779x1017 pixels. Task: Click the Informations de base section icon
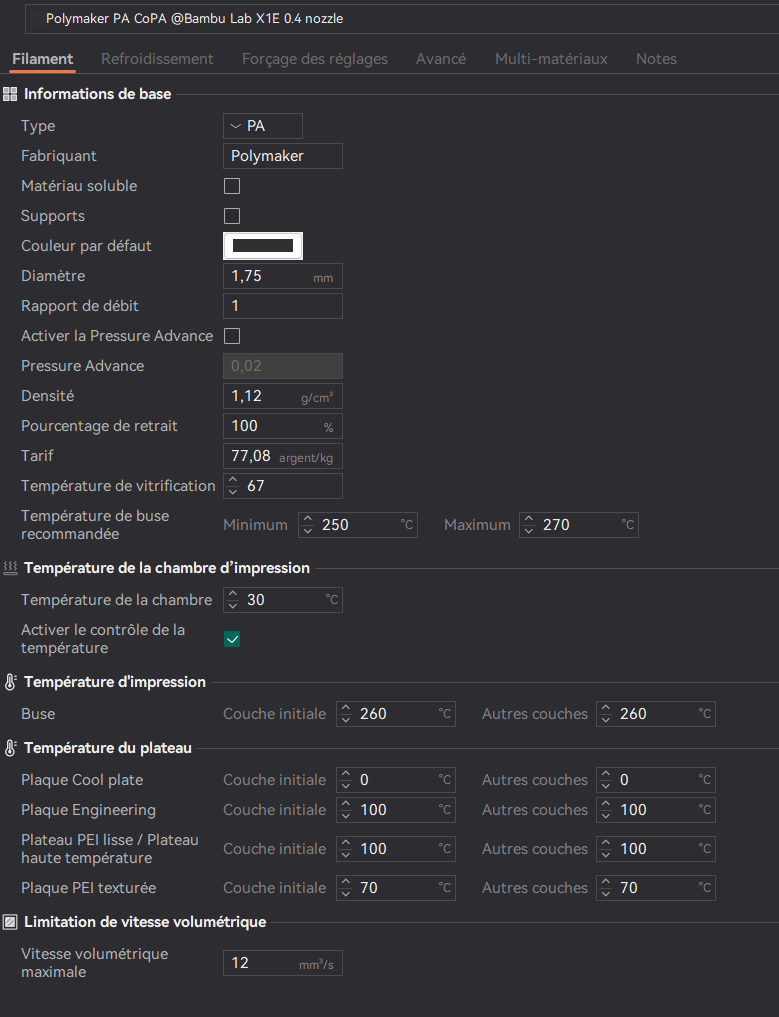click(10, 94)
